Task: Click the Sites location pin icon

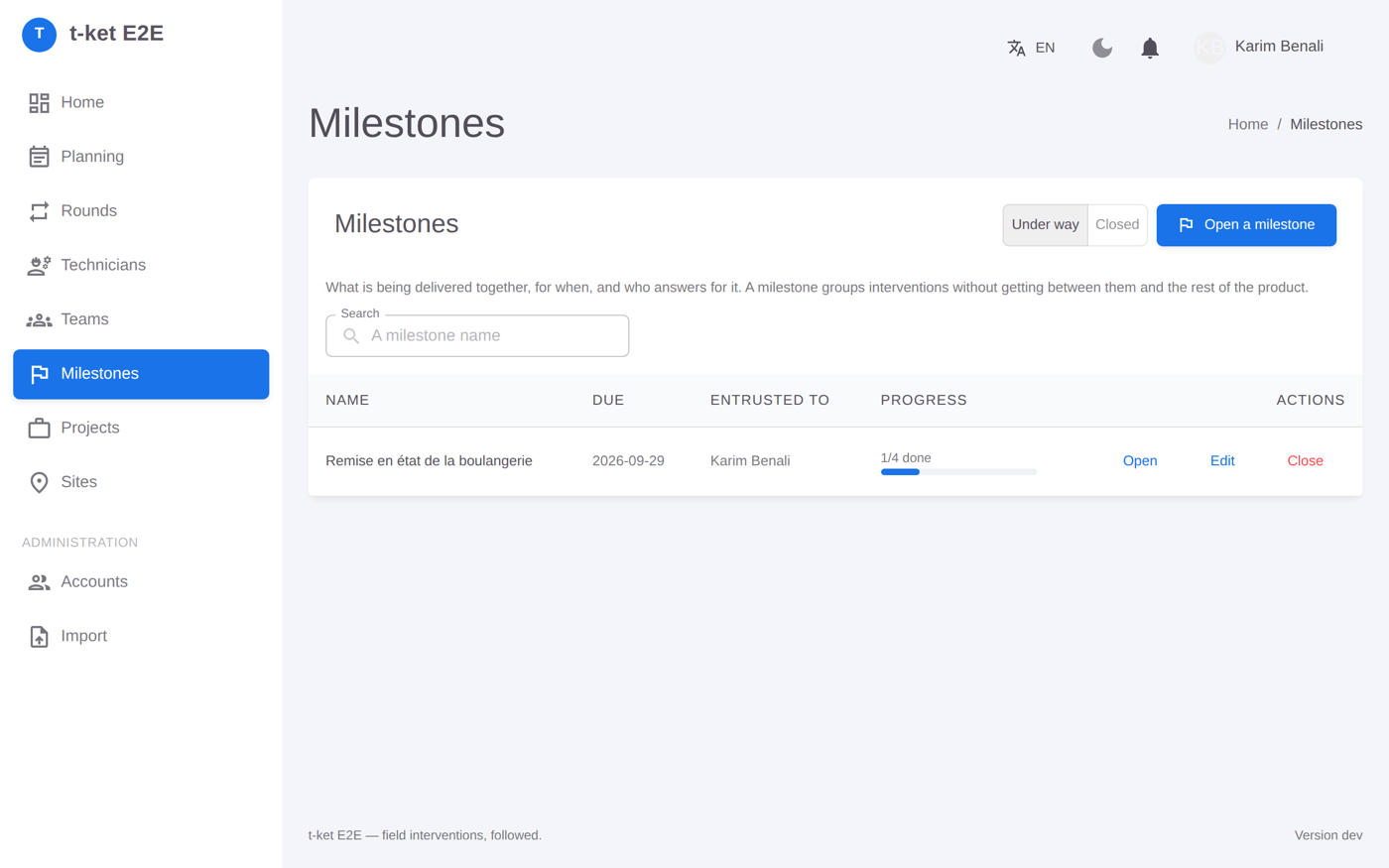Action: tap(39, 482)
